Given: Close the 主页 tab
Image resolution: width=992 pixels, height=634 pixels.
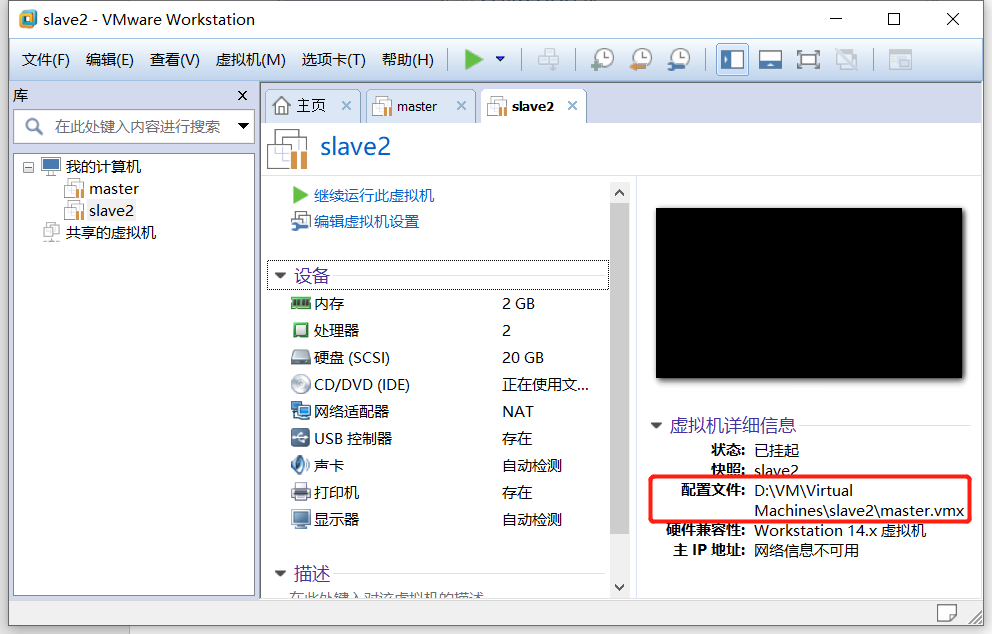Looking at the screenshot, I should 346,106.
